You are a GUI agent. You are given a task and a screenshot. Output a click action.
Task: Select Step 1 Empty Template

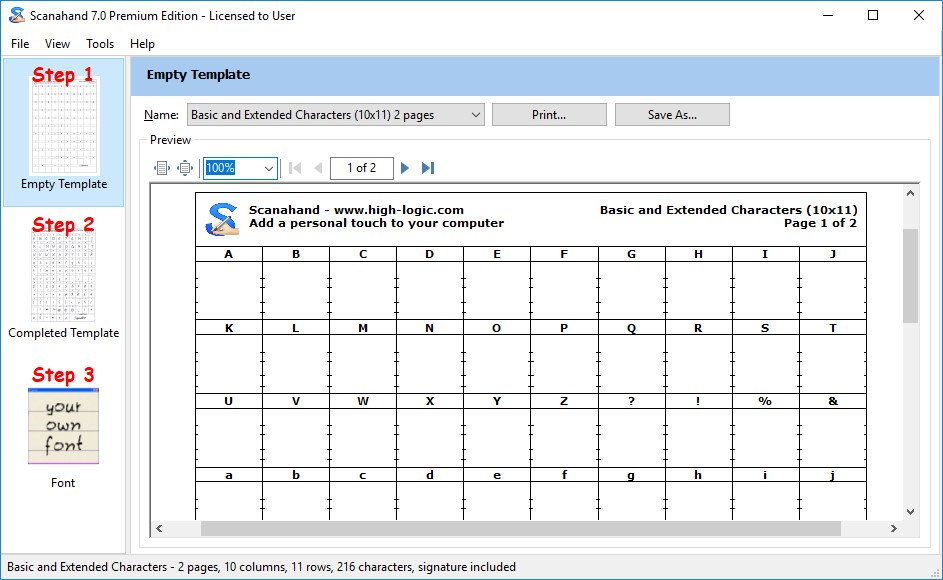(64, 131)
